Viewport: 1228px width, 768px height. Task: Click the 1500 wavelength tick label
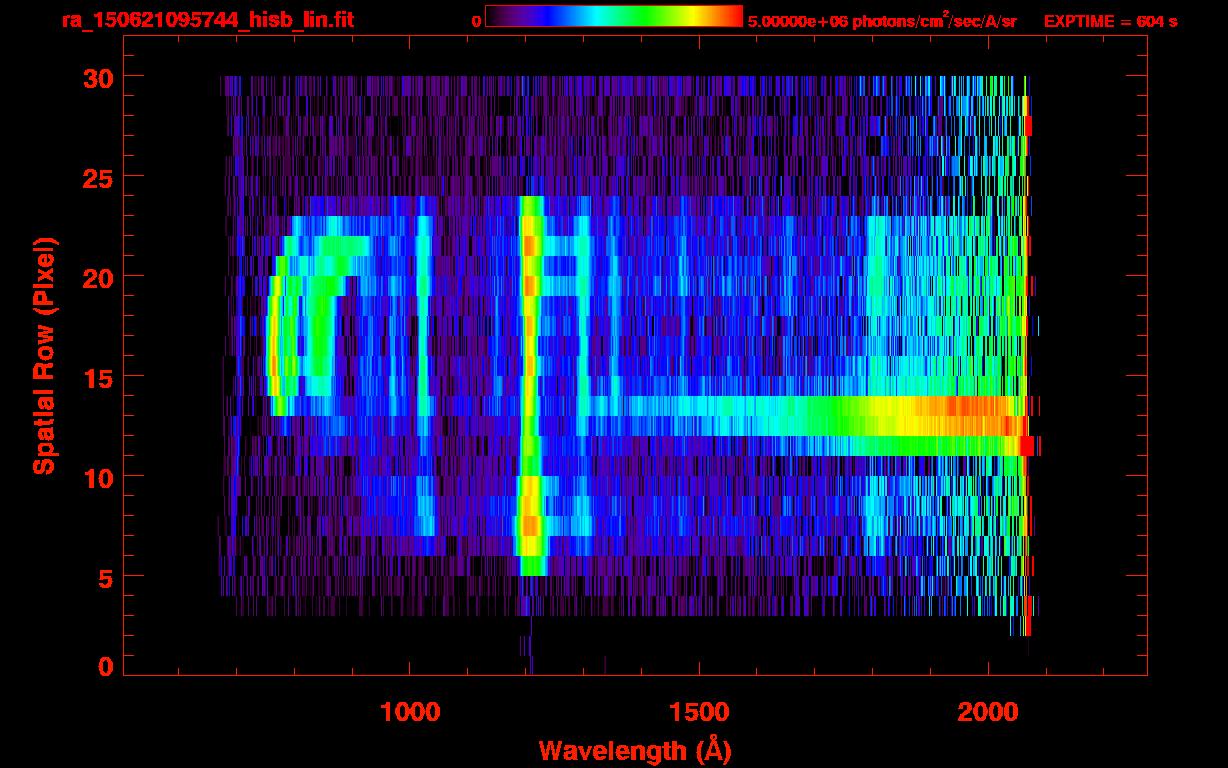698,712
